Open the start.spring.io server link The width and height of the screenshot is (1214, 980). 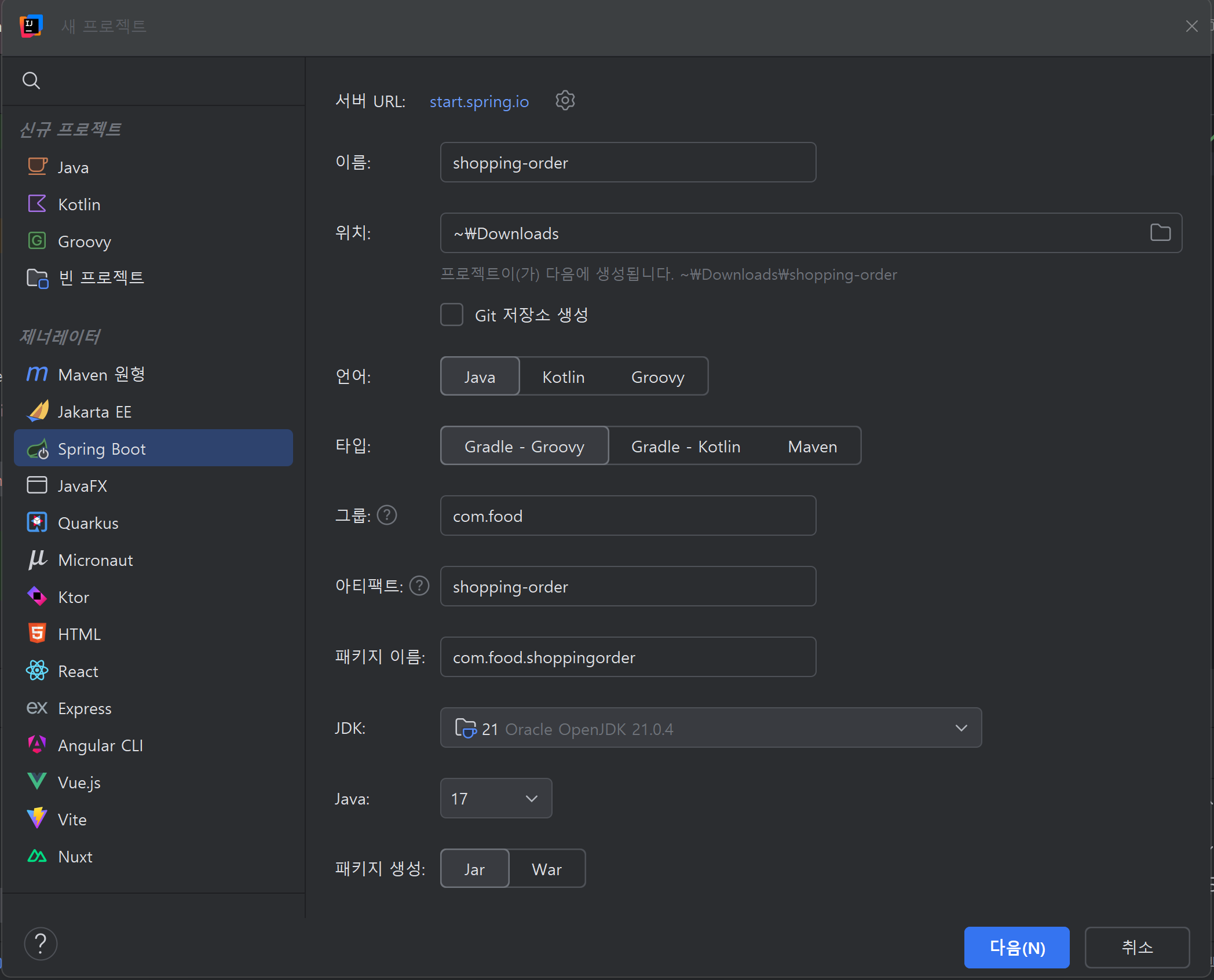click(479, 101)
